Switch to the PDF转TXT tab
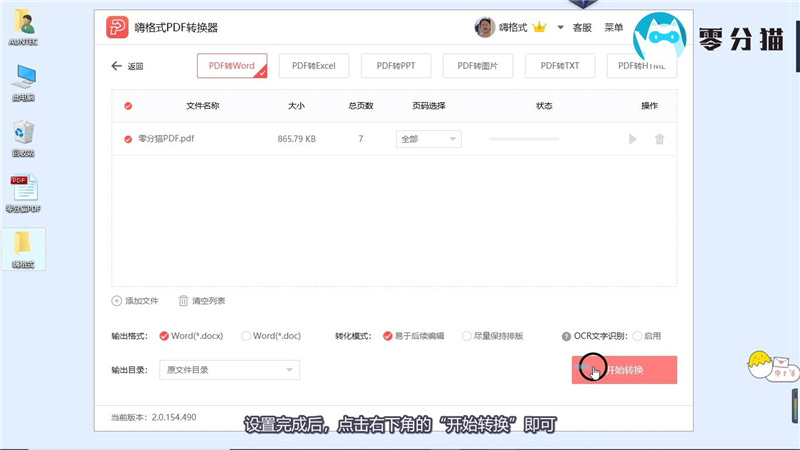 560,66
